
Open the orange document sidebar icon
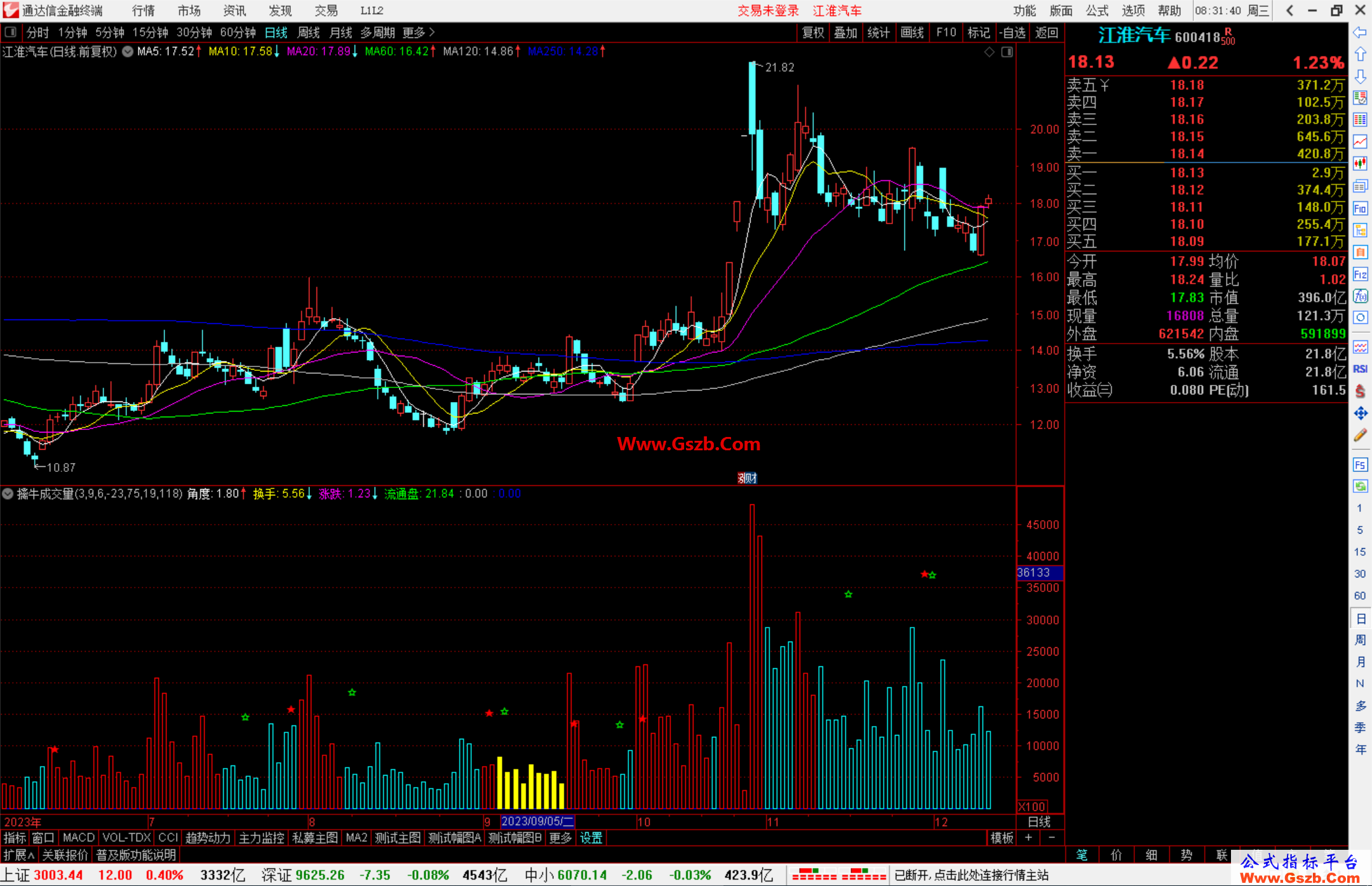click(x=1360, y=252)
